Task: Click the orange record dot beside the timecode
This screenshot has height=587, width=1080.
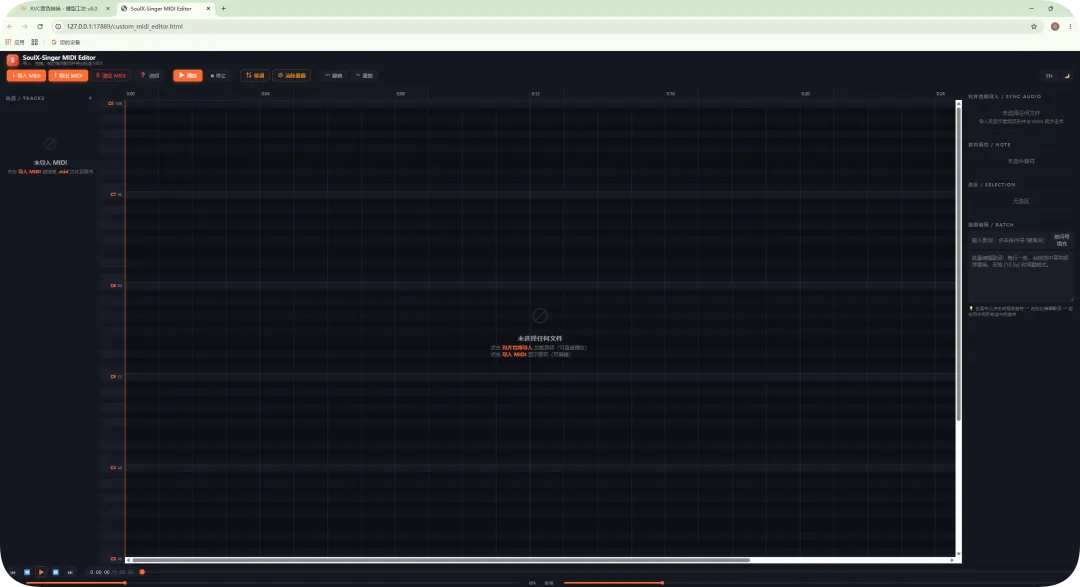Action: click(143, 573)
